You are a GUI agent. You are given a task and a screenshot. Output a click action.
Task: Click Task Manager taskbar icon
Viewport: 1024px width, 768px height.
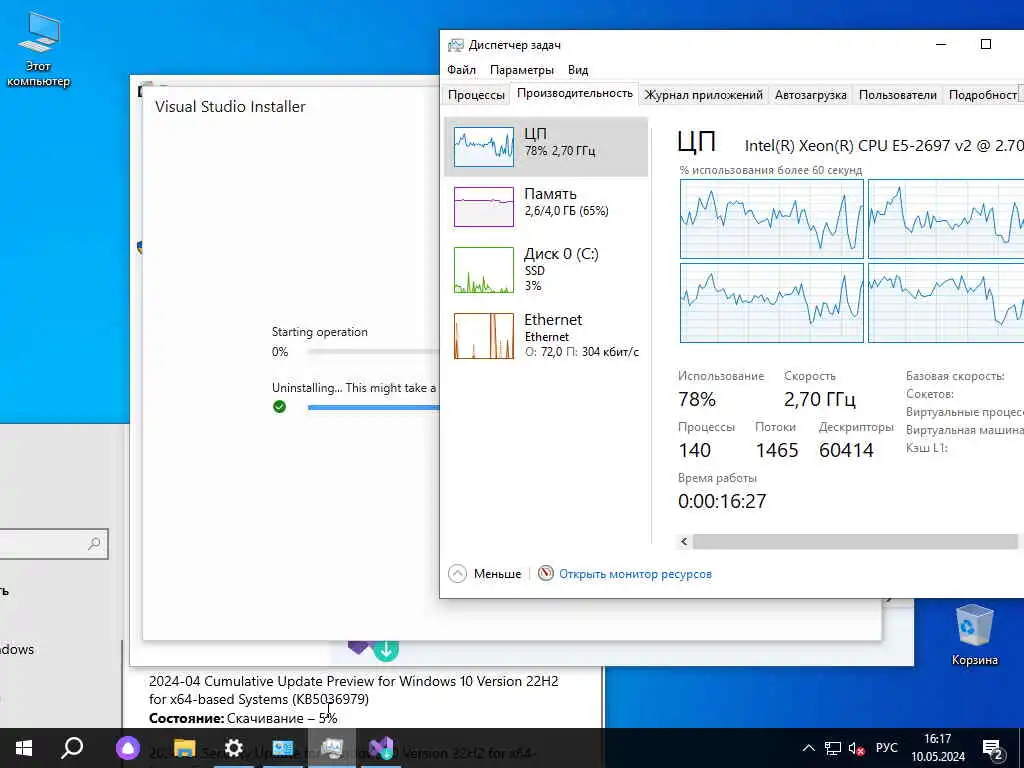click(332, 748)
